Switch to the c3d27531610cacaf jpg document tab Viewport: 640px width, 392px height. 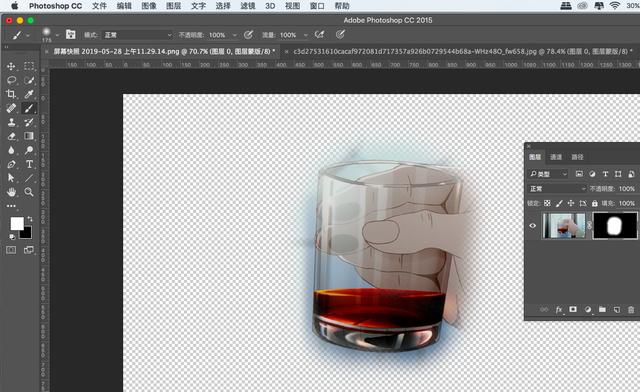pos(460,51)
